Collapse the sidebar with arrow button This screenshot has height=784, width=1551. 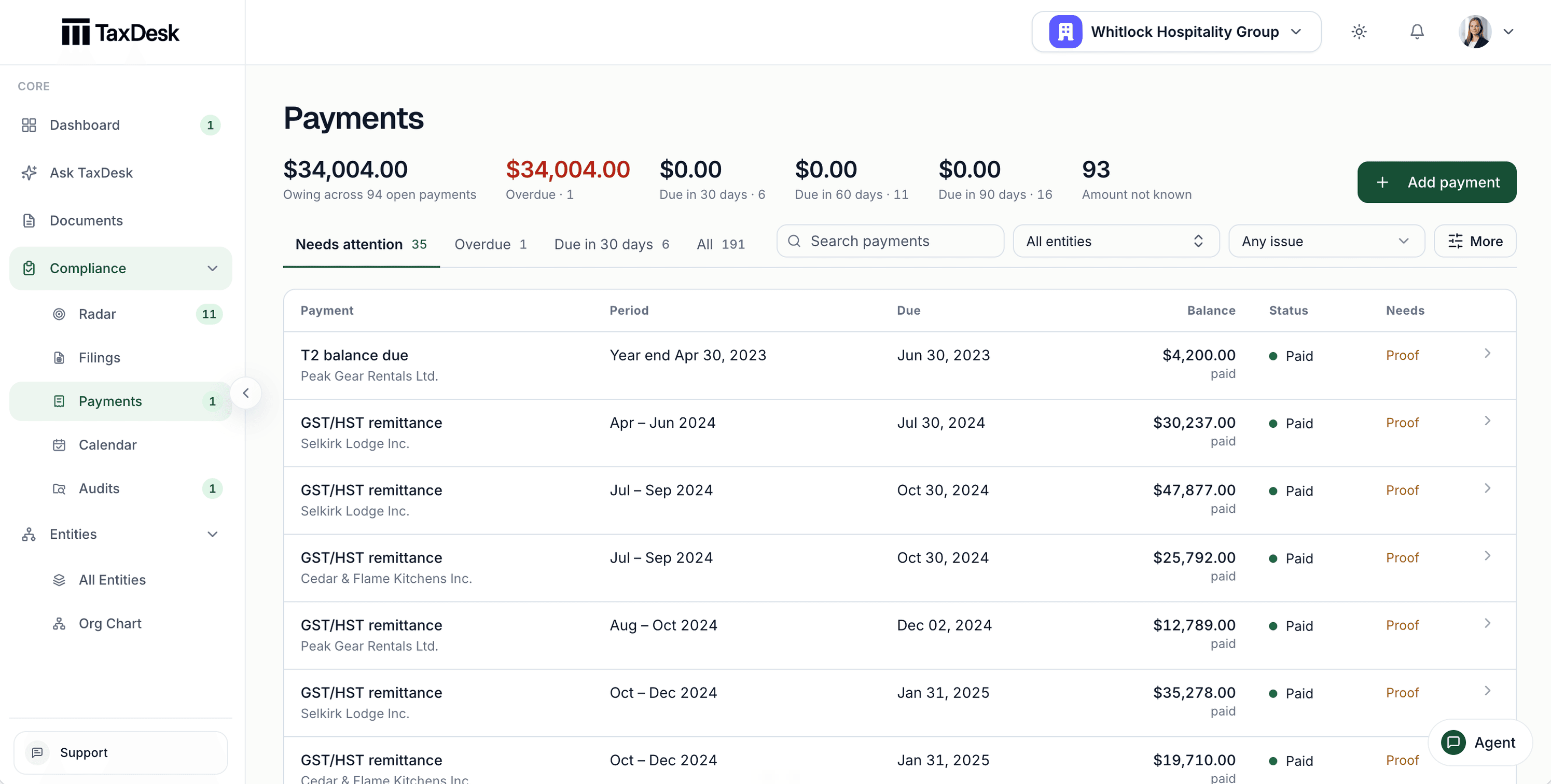[246, 393]
